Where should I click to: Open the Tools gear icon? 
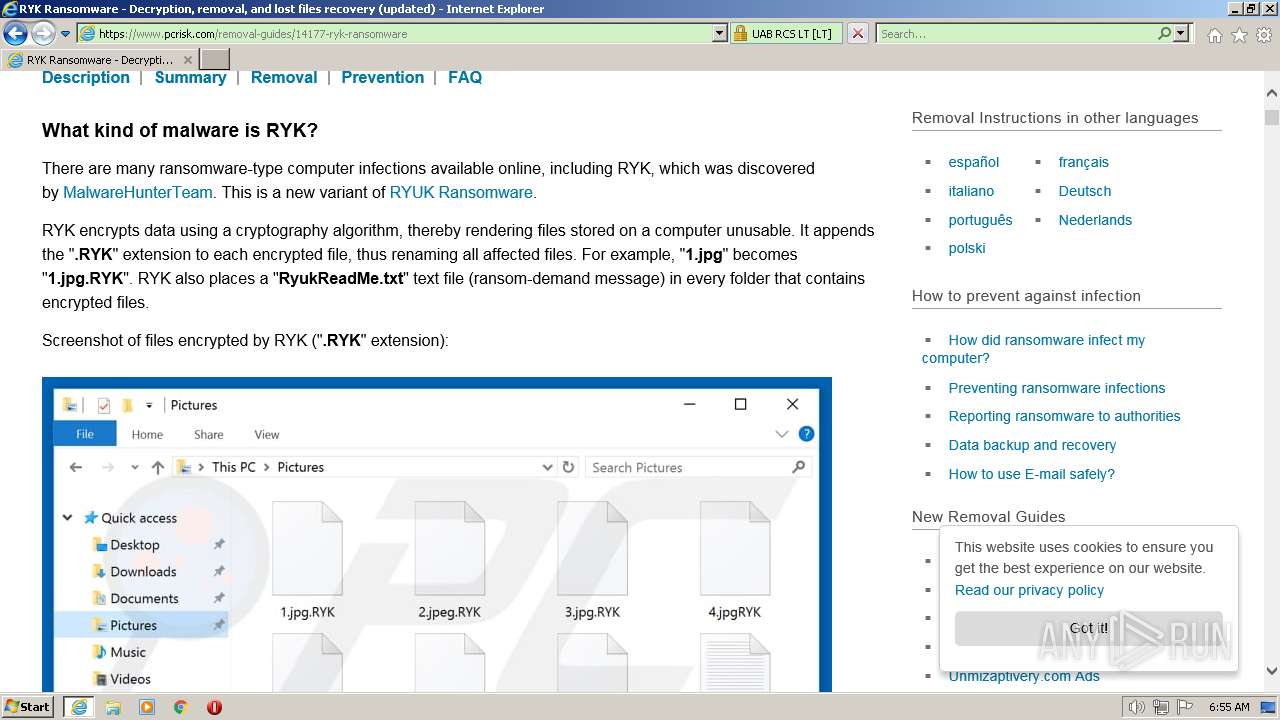point(1264,35)
